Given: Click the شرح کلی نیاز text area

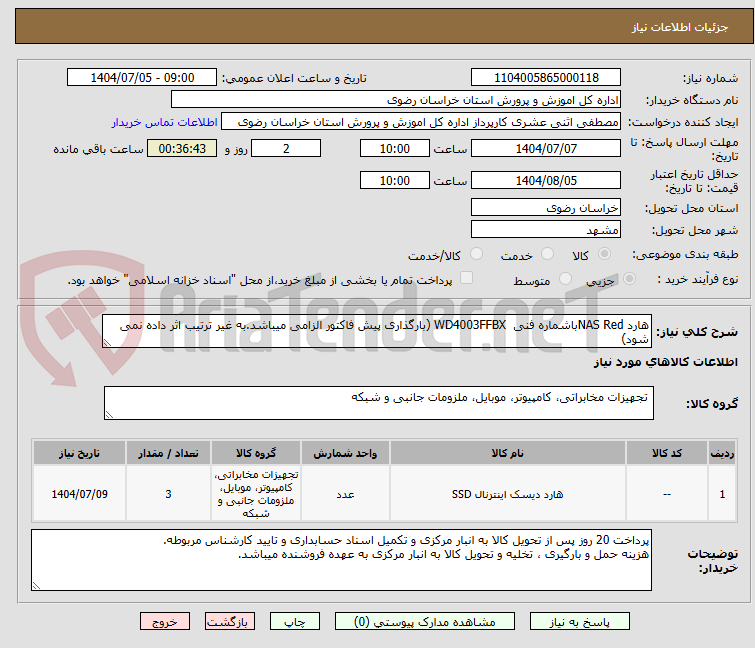Looking at the screenshot, I should click(377, 331).
